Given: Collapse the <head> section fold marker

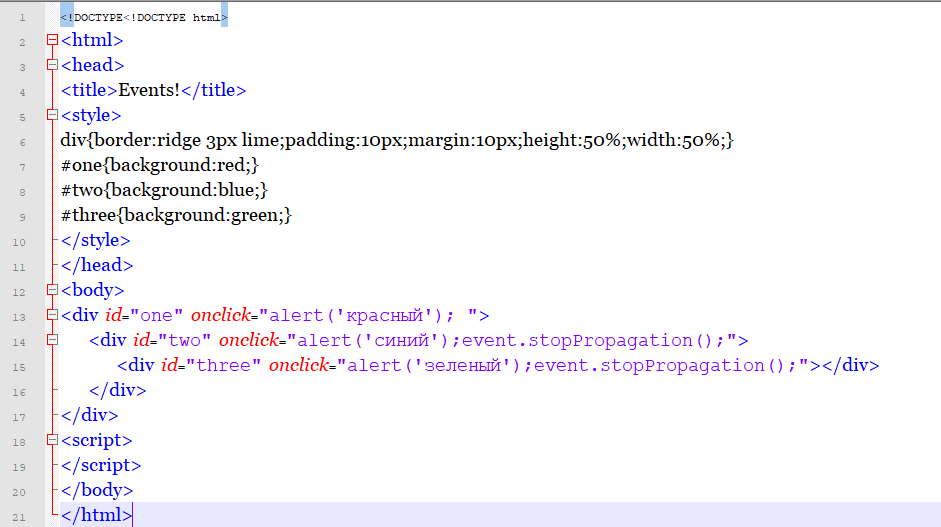Looking at the screenshot, I should coord(53,66).
